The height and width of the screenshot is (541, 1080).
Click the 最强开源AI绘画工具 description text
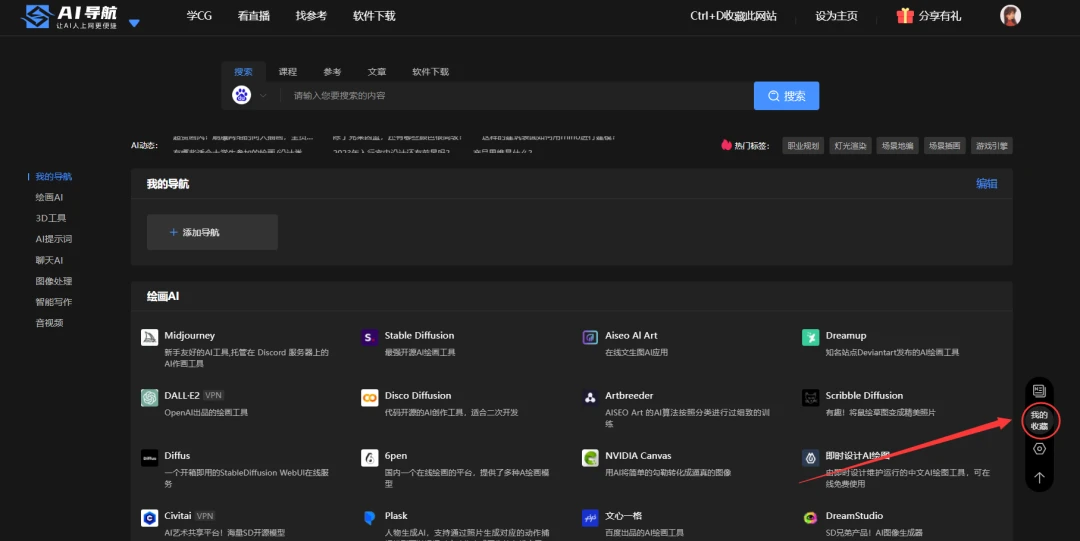click(420, 352)
